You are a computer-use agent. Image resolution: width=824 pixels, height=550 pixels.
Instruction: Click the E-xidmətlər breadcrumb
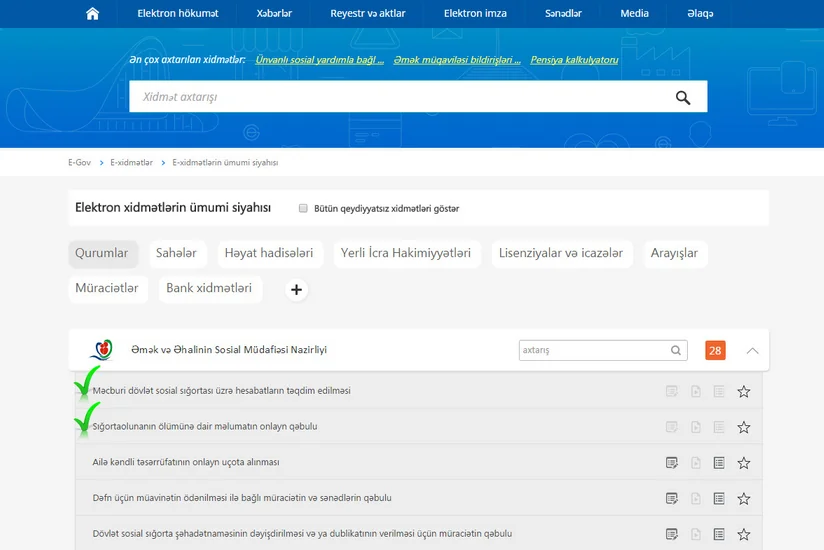131,163
